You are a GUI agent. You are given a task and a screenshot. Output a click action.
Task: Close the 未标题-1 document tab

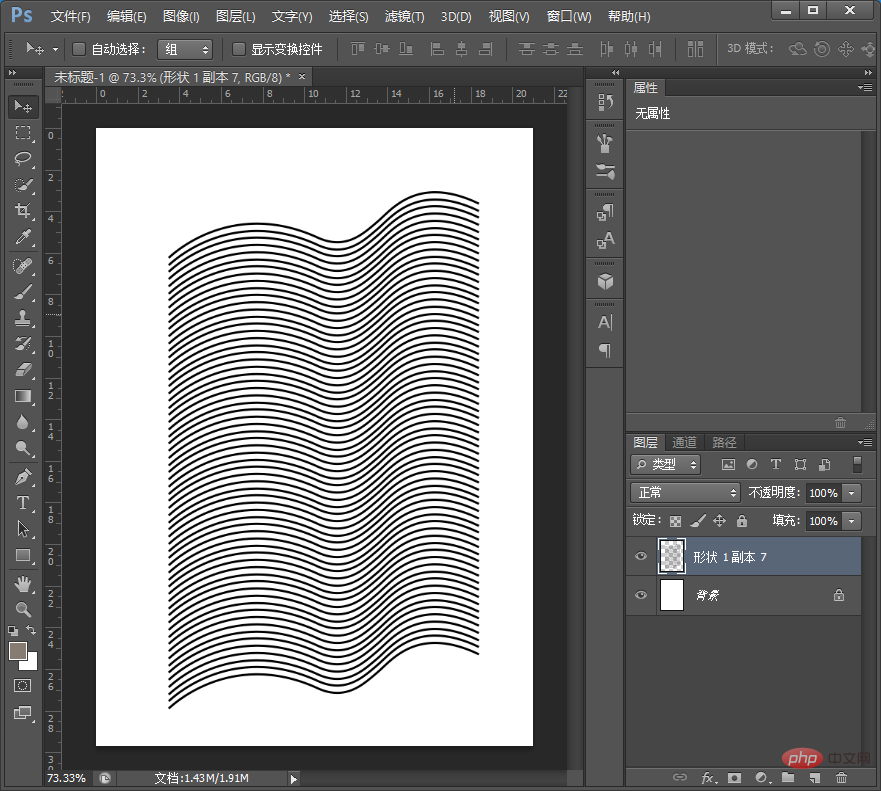click(x=302, y=76)
